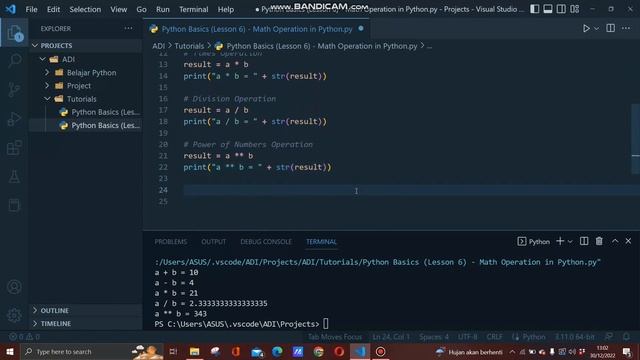Open Explorer Views and More Actions ellipsis

(x=128, y=28)
